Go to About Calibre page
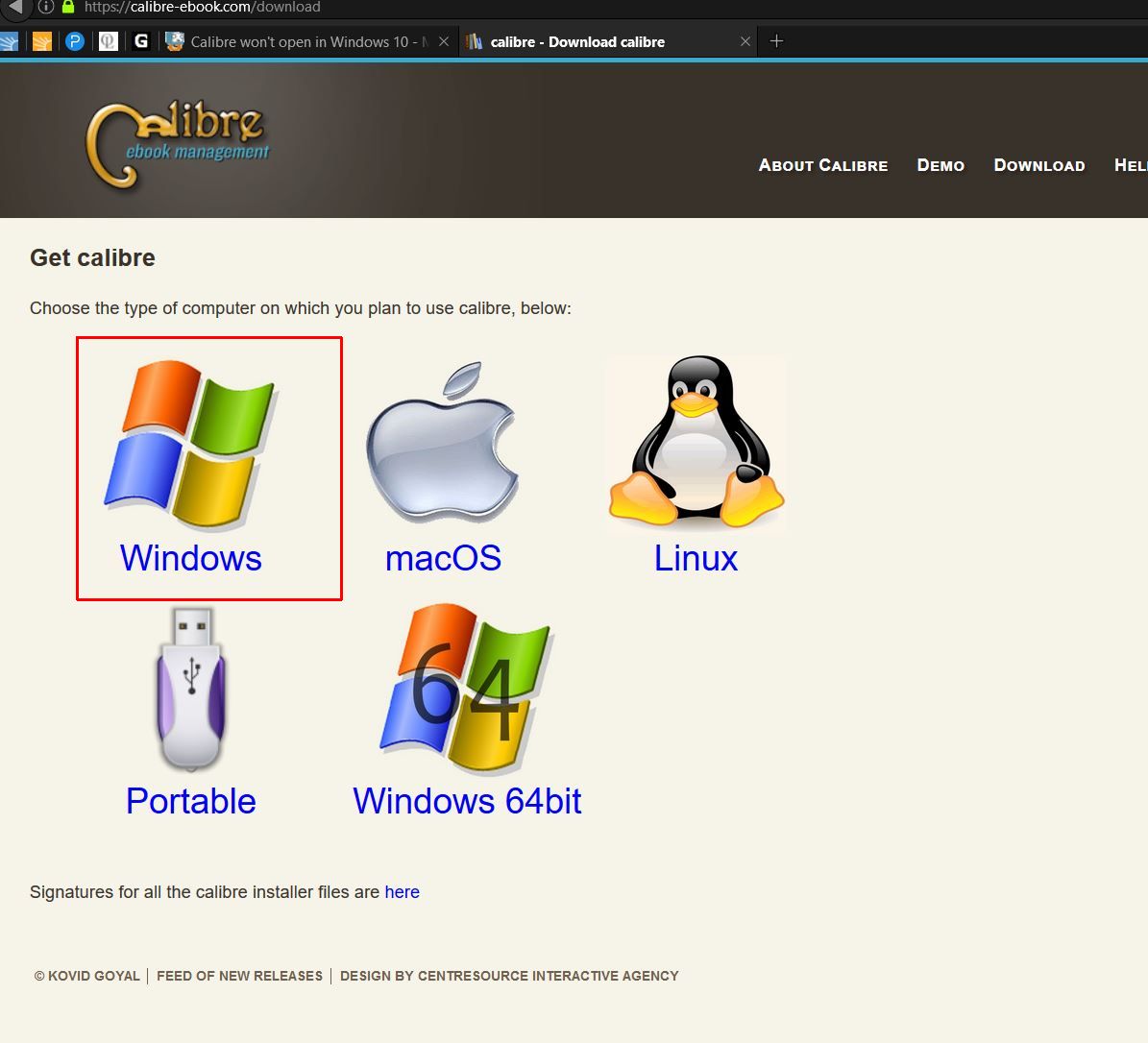Viewport: 1148px width, 1043px height. 823,165
